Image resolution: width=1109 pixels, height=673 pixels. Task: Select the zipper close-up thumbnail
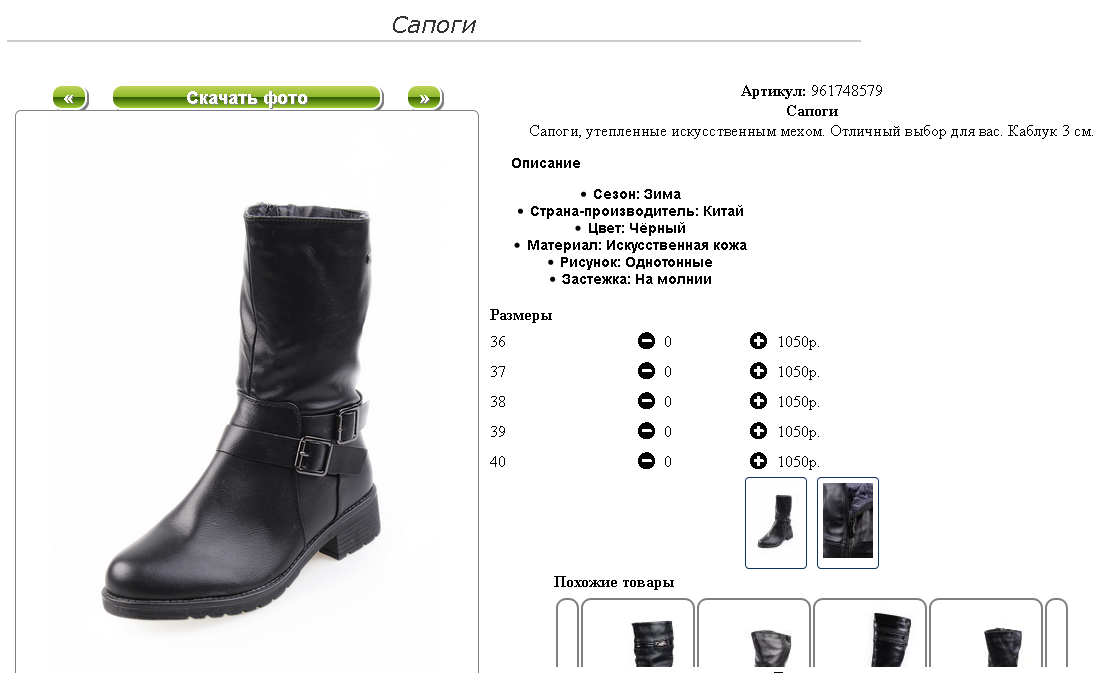848,522
